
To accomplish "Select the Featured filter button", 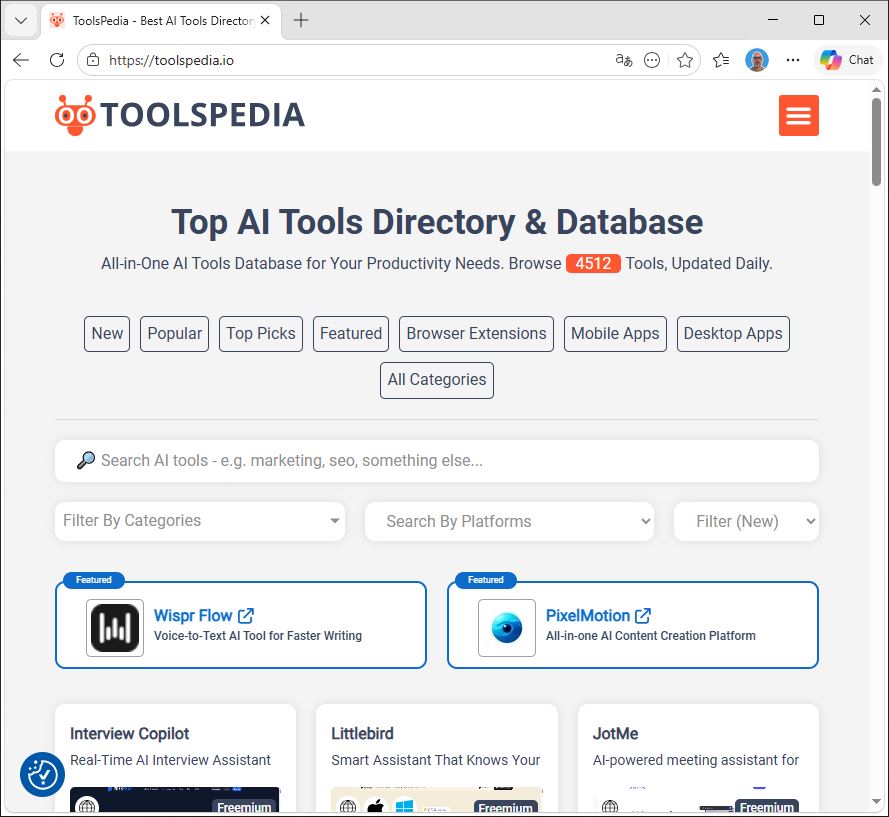I will pyautogui.click(x=351, y=334).
